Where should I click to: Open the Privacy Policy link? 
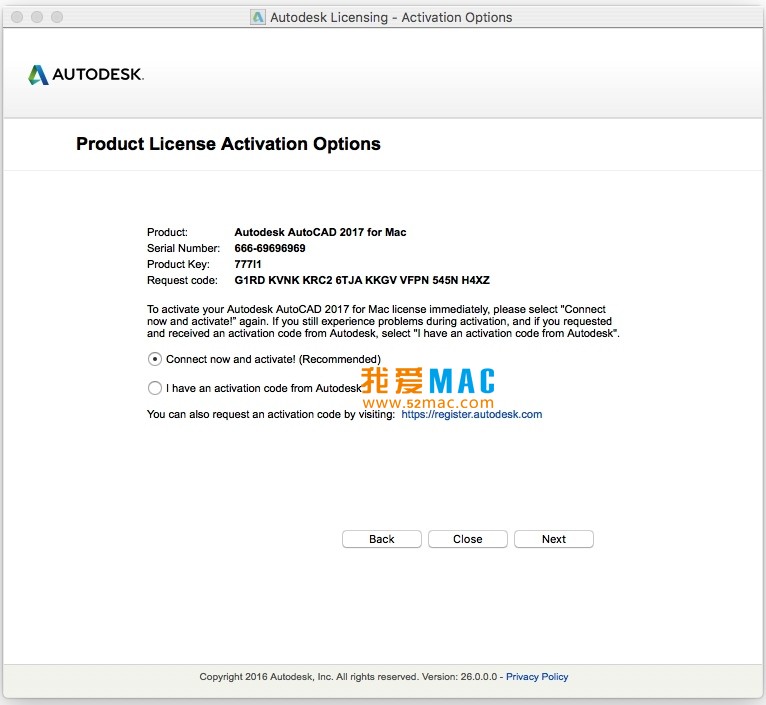coord(537,677)
